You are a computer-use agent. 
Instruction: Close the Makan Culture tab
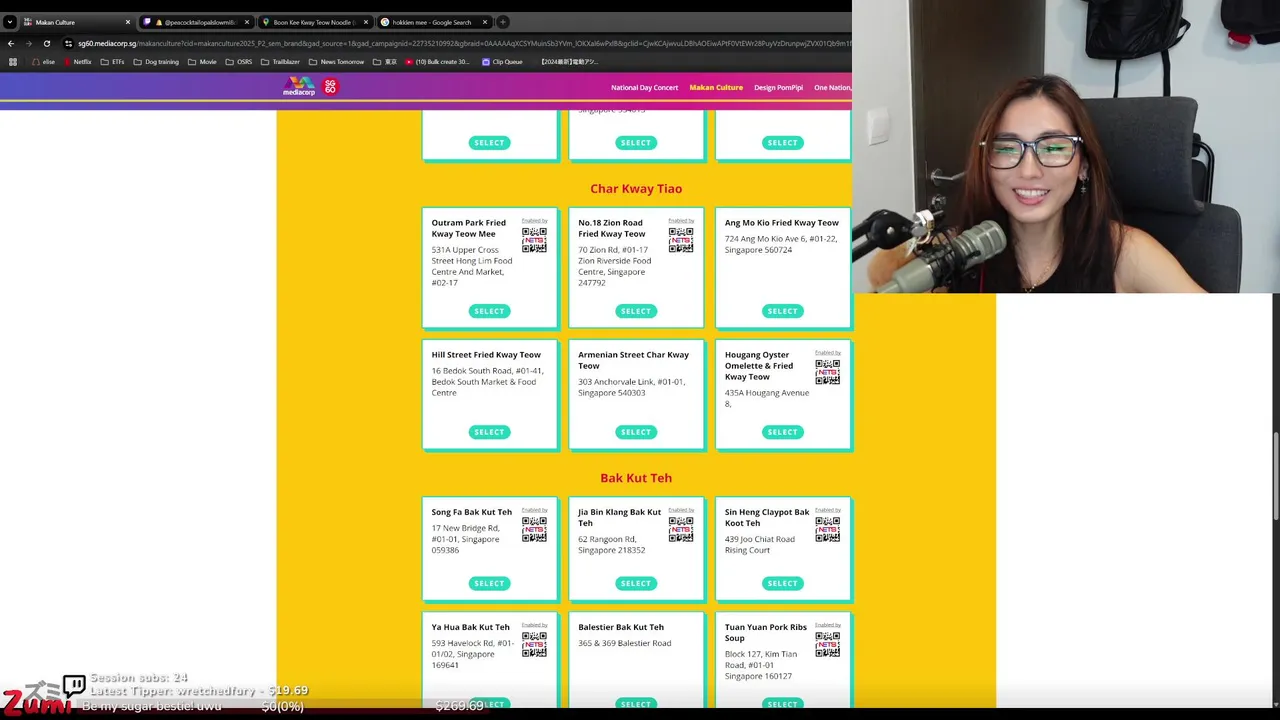[x=128, y=22]
